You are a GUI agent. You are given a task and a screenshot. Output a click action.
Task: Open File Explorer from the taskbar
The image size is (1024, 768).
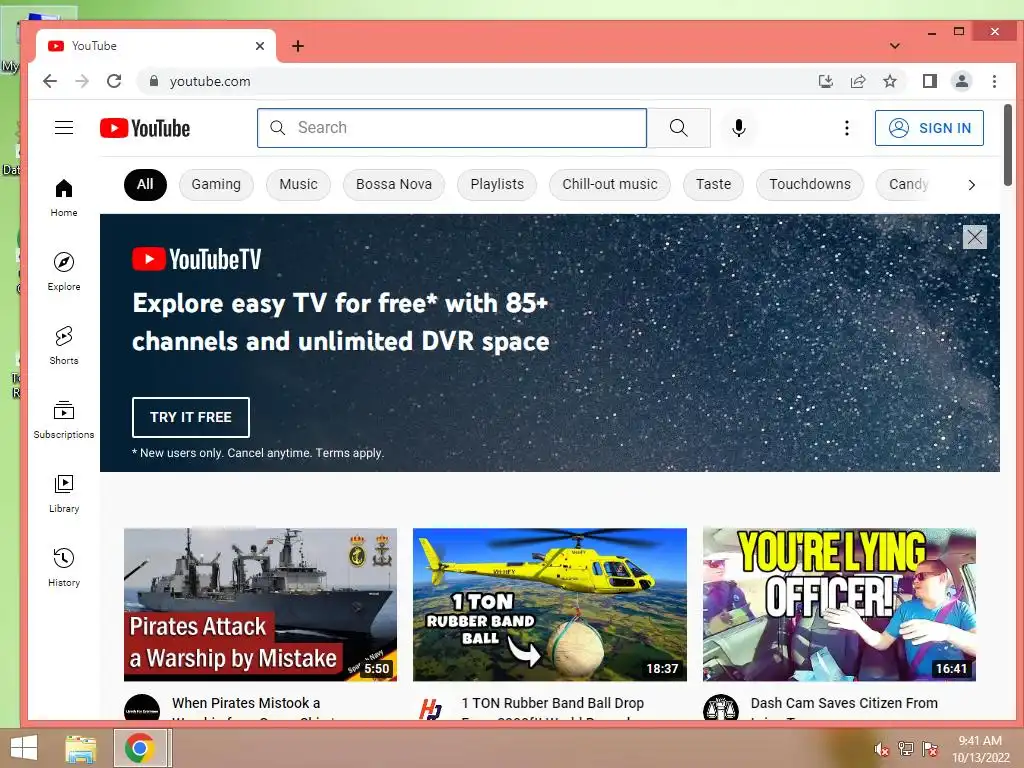tap(80, 748)
